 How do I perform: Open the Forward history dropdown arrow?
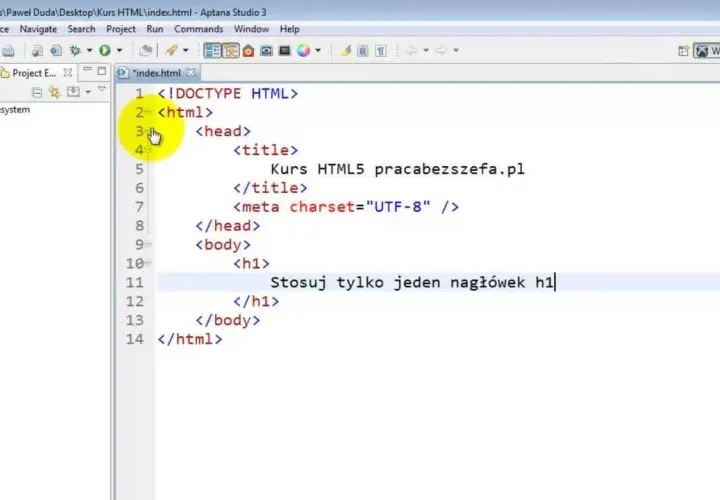click(456, 51)
